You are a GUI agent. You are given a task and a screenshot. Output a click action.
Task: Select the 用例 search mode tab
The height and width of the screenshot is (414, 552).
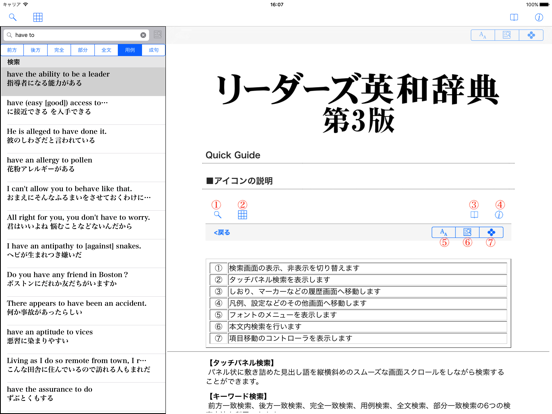(x=130, y=50)
